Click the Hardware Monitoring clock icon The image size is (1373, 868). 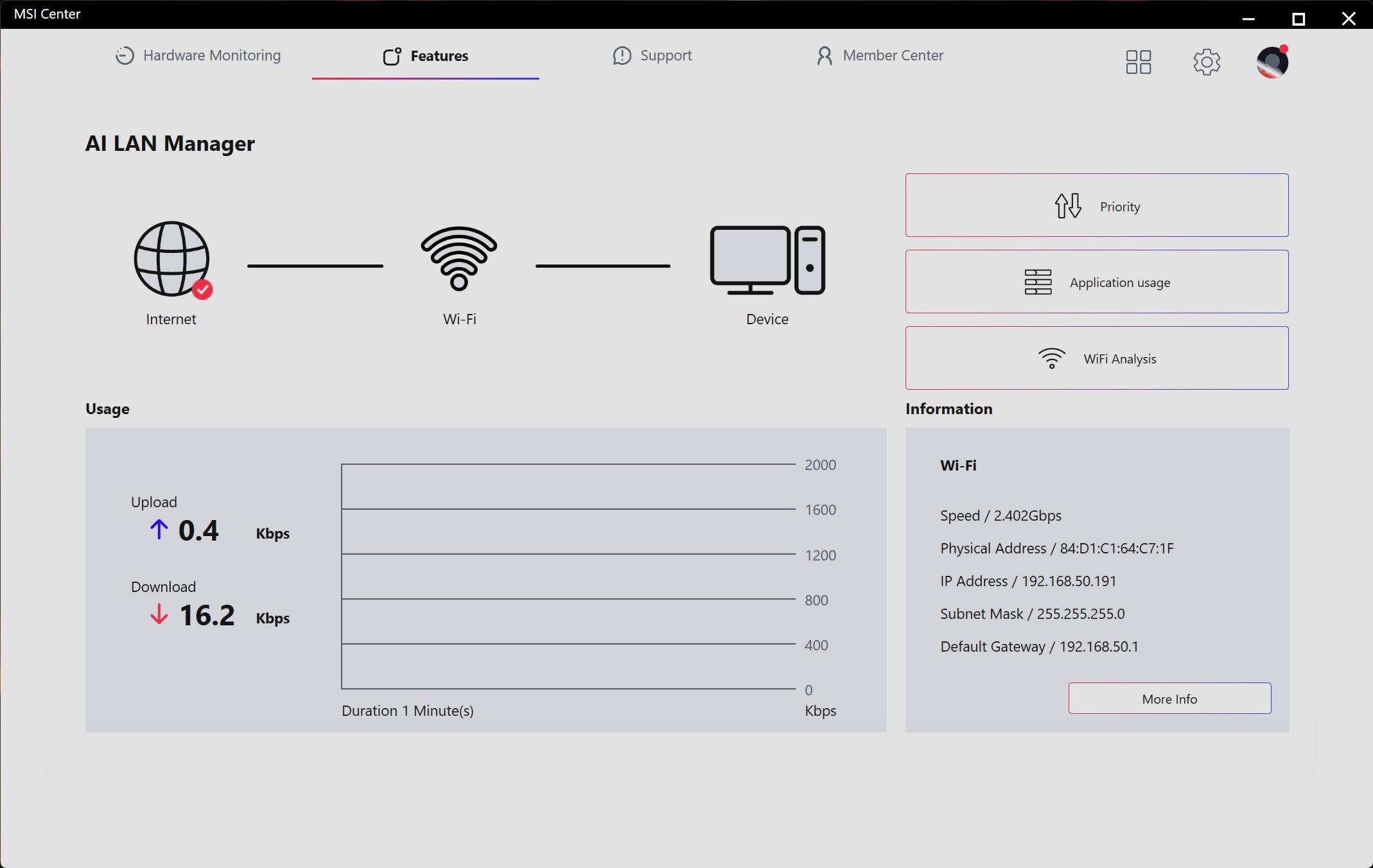pyautogui.click(x=125, y=56)
